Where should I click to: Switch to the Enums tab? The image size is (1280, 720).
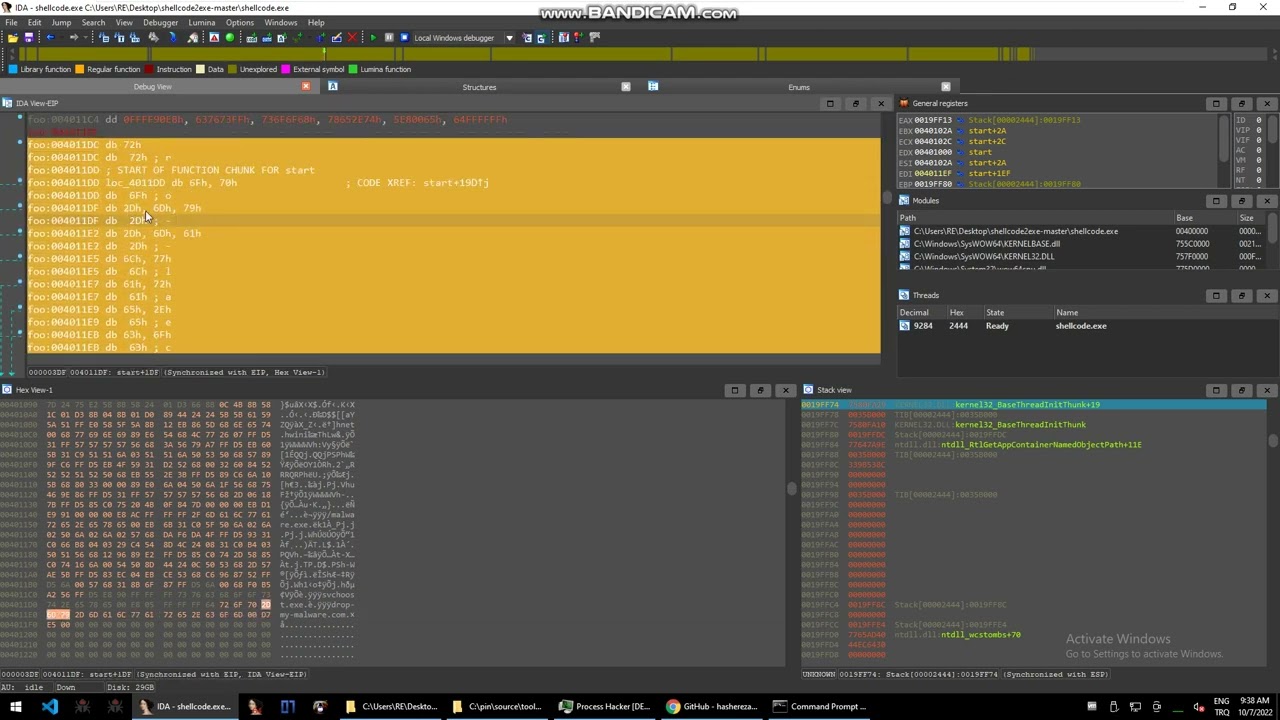pyautogui.click(x=798, y=87)
